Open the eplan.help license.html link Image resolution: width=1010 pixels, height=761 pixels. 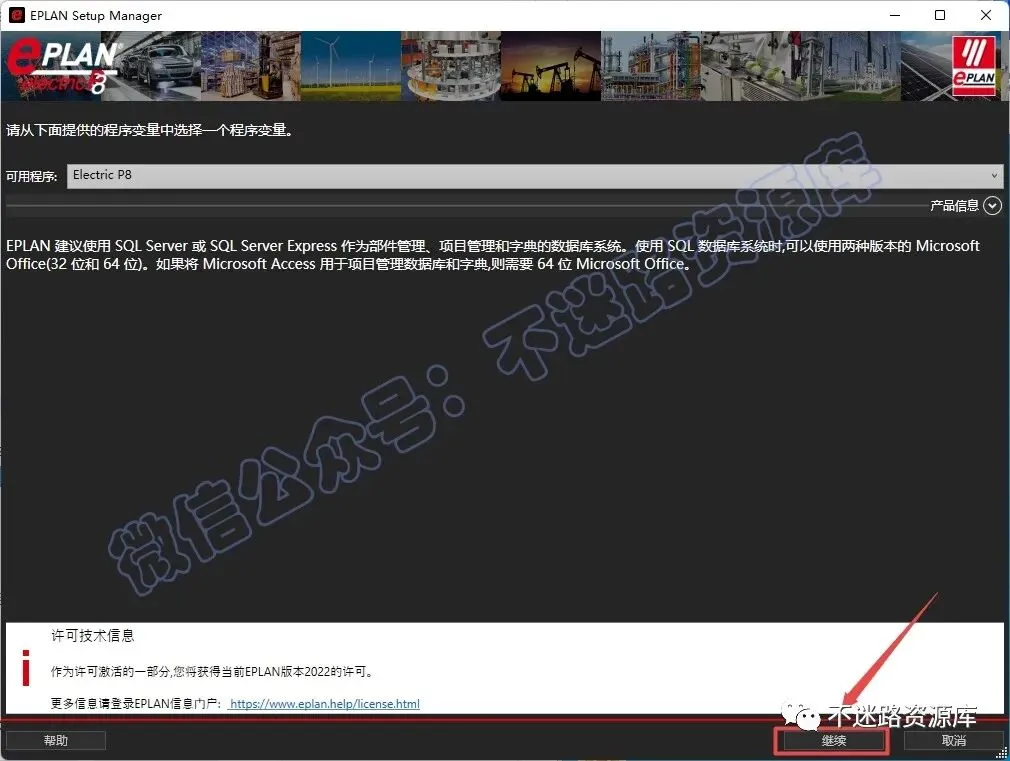(x=325, y=704)
